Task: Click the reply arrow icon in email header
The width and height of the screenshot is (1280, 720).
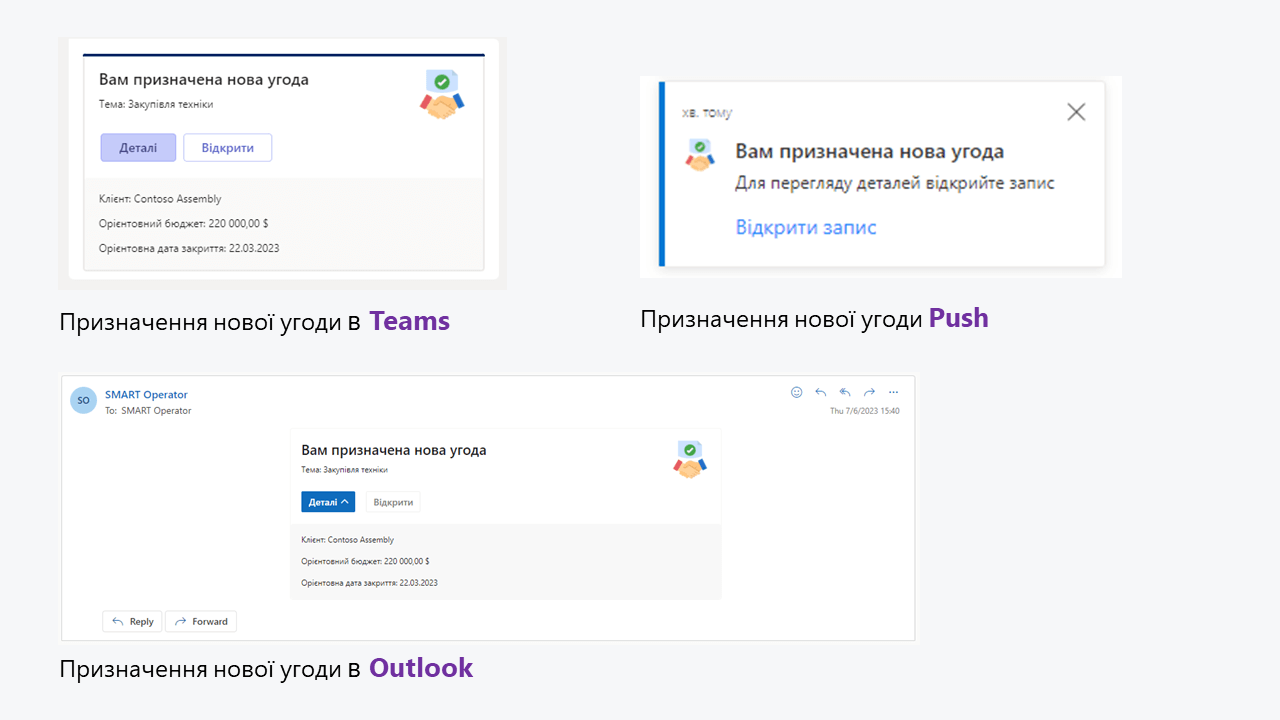Action: 821,392
